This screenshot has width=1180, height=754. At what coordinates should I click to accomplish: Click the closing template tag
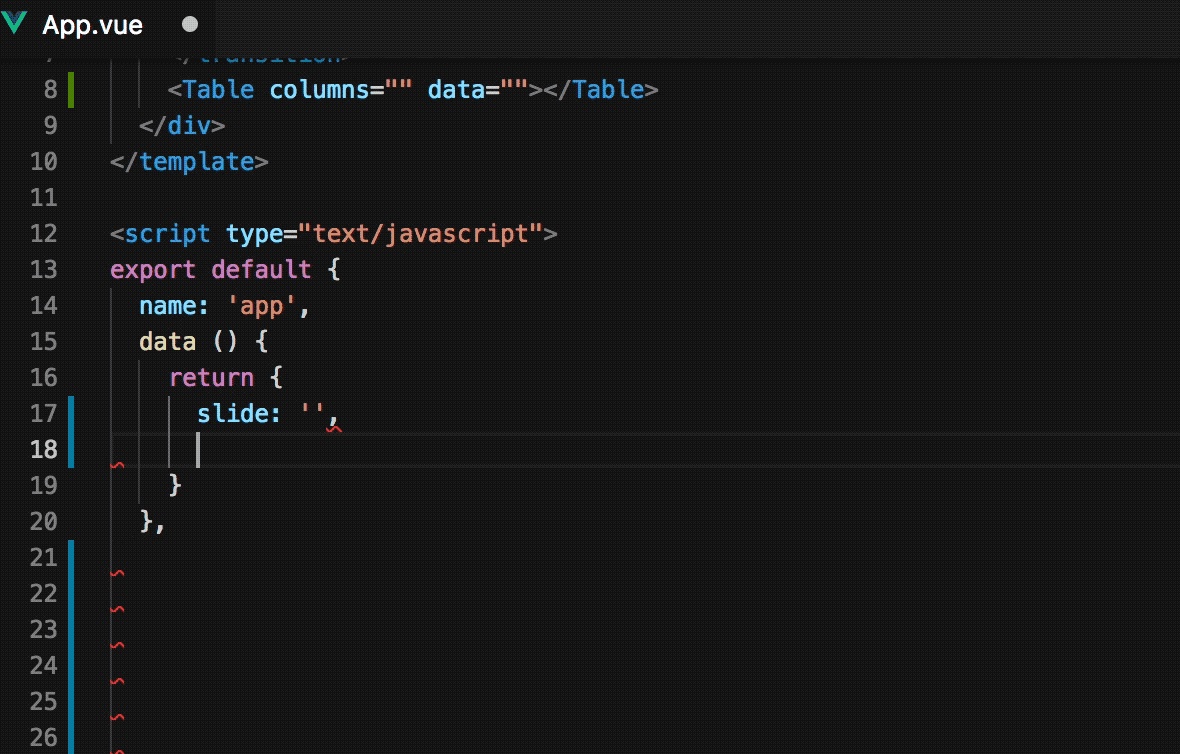[196, 162]
